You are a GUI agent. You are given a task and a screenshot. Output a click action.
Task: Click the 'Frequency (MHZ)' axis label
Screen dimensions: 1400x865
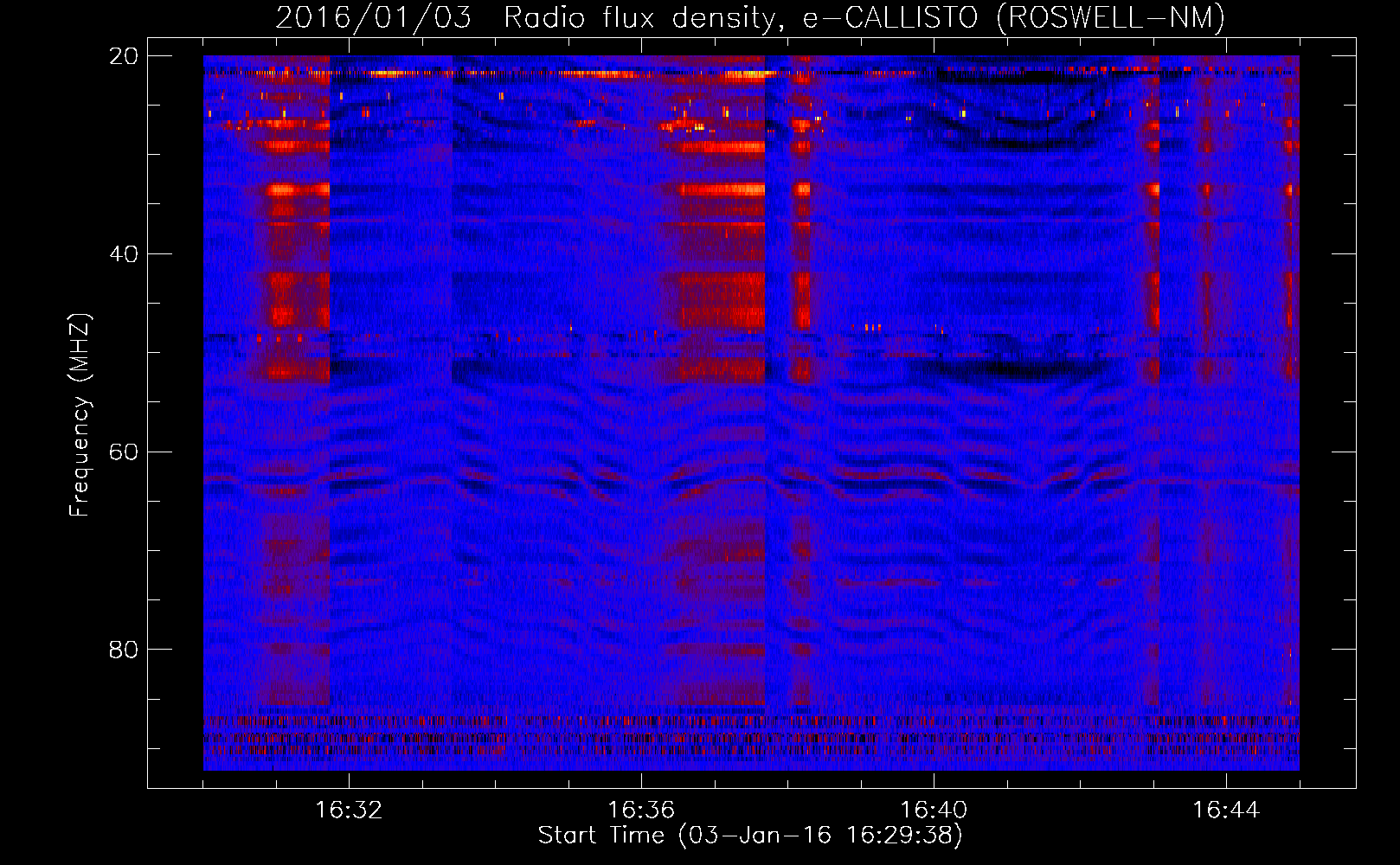pyautogui.click(x=80, y=415)
